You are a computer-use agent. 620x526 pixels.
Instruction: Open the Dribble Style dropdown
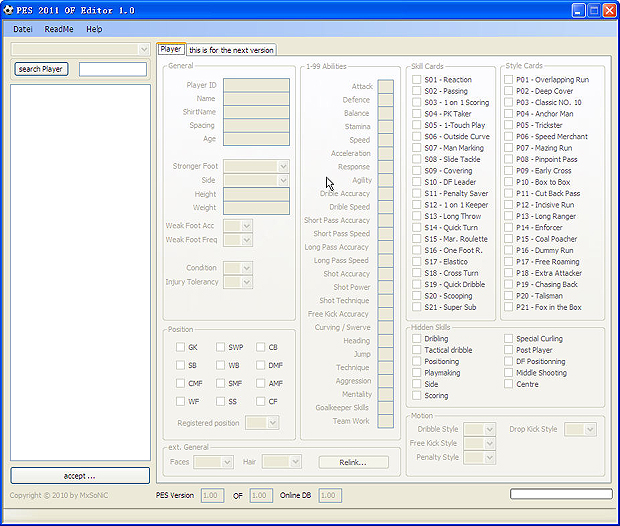pyautogui.click(x=479, y=429)
